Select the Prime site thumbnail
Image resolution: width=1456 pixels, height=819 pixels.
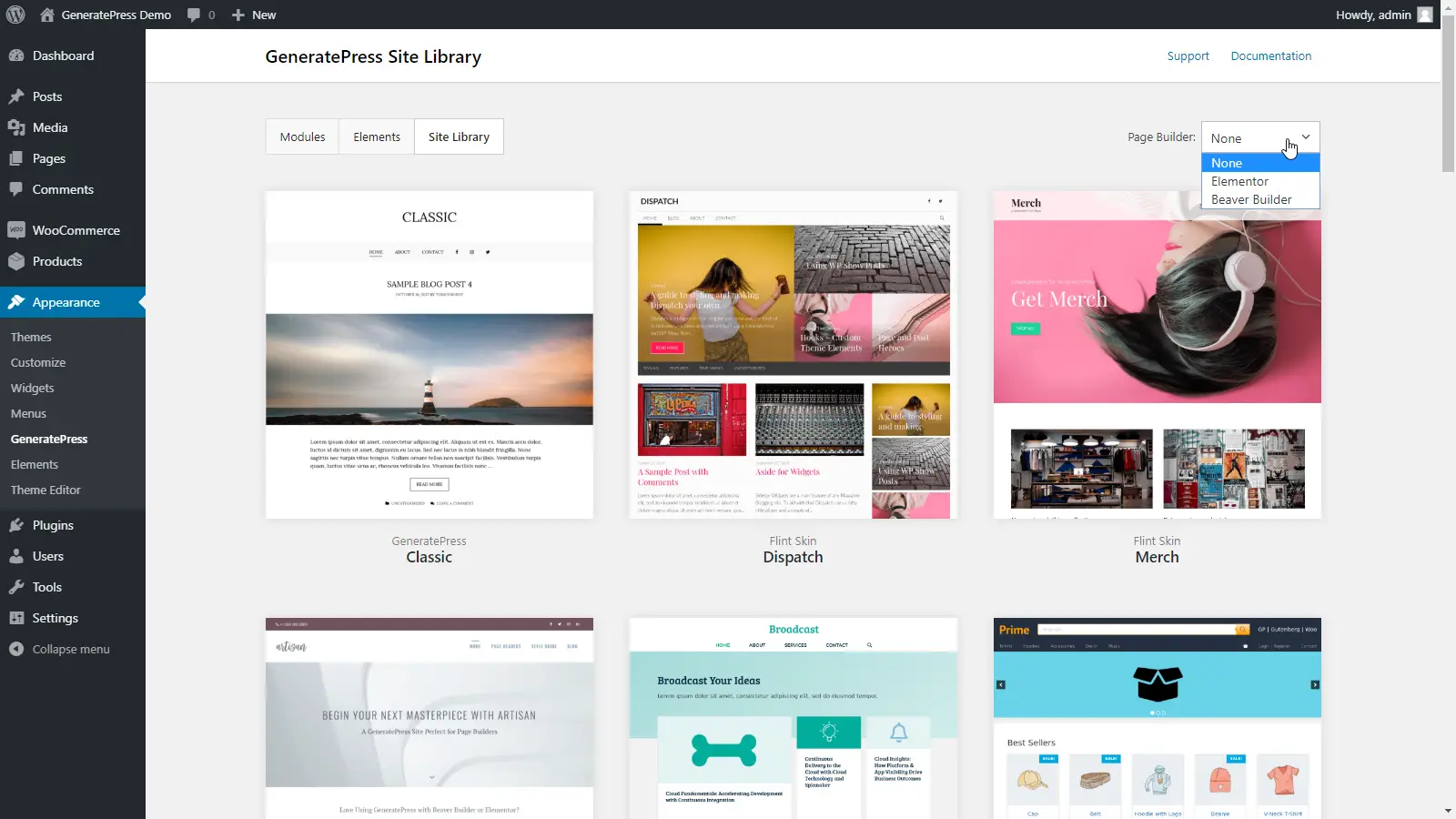point(1157,718)
